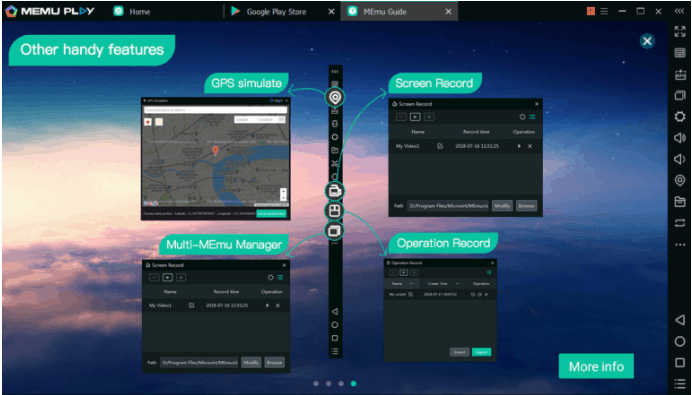This screenshot has width=692, height=395.
Task: Expand more tools with the three-dots sidebar icon
Action: click(680, 245)
